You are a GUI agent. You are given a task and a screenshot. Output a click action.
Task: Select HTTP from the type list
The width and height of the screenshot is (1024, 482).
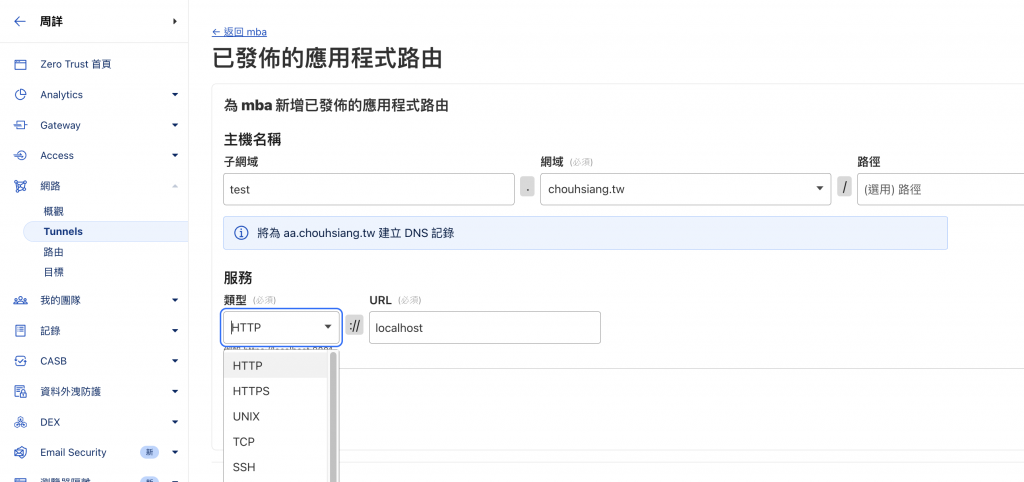[x=275, y=366]
